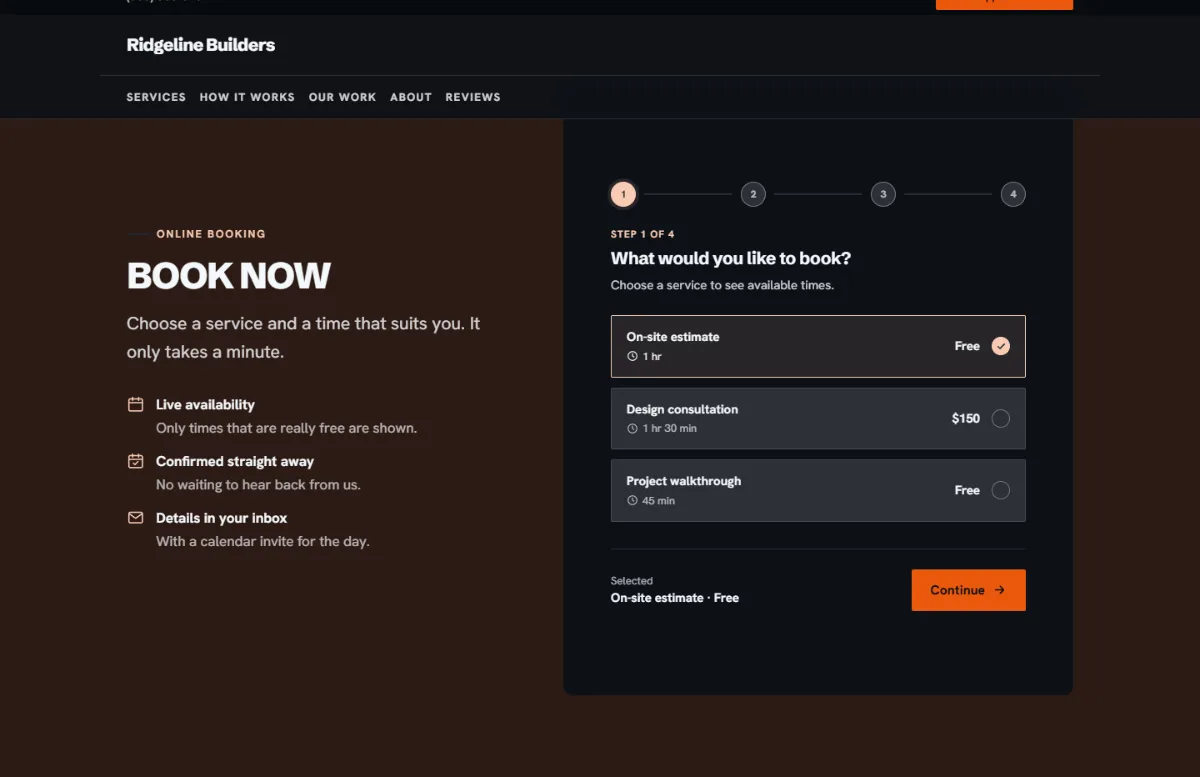1200x777 pixels.
Task: Click the '$150' price text
Action: [x=966, y=418]
